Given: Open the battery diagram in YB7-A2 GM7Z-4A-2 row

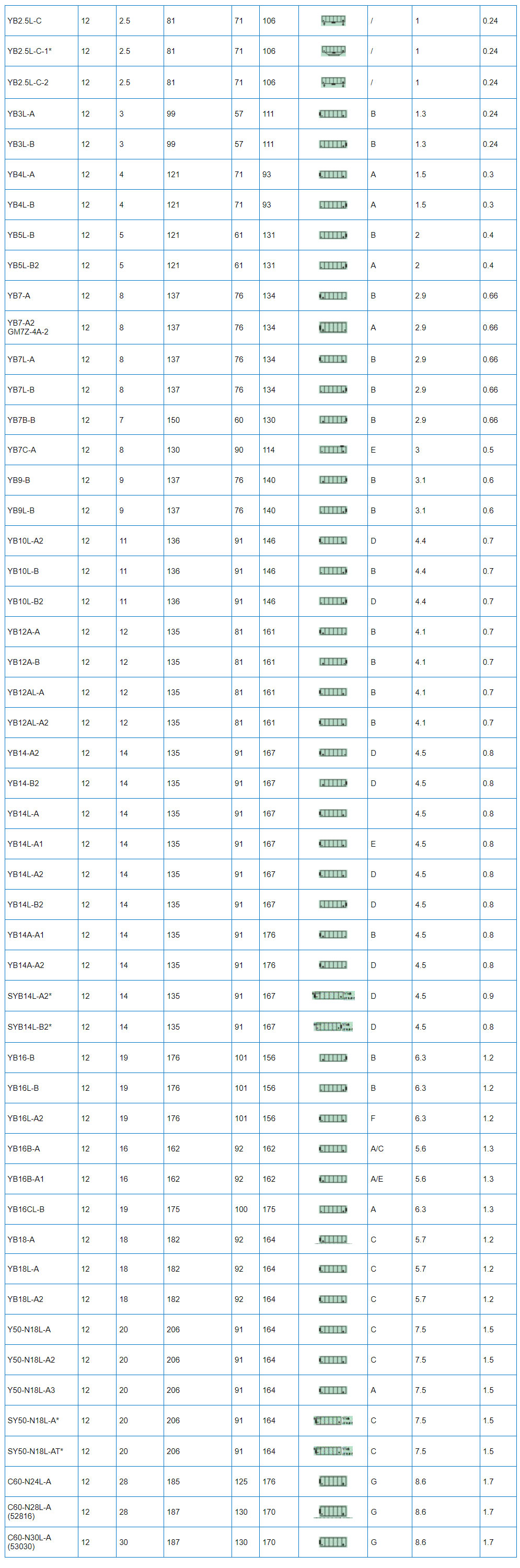Looking at the screenshot, I should point(333,328).
